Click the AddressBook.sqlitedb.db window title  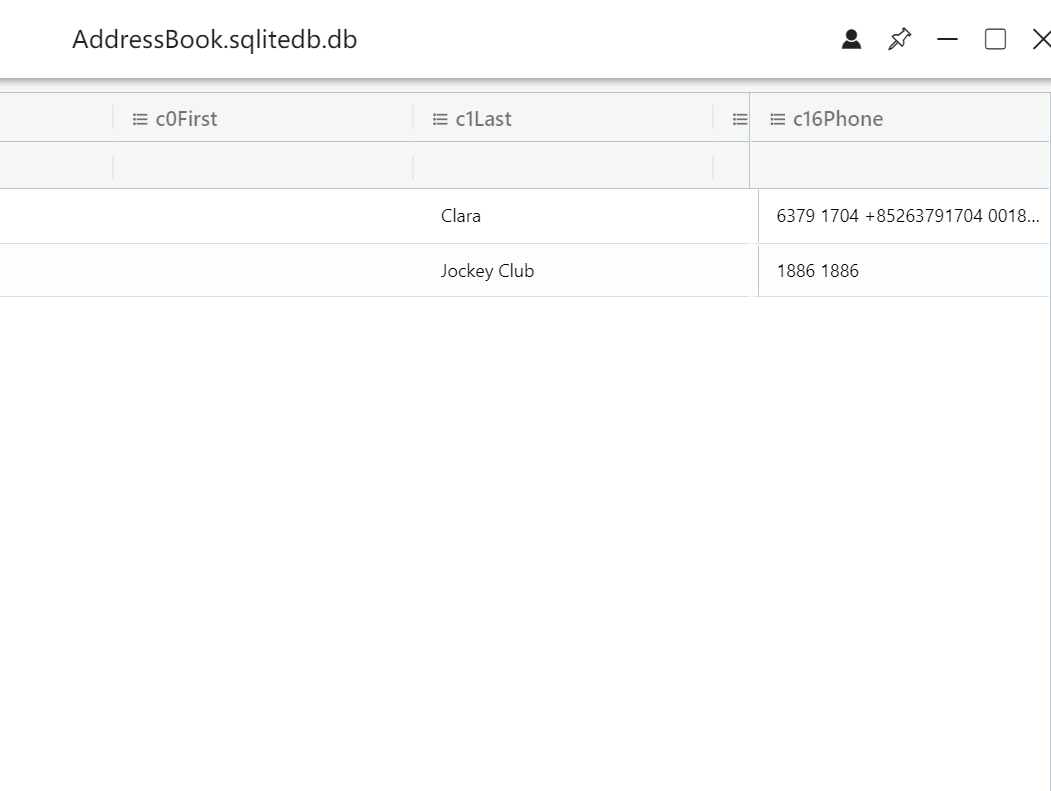point(214,40)
